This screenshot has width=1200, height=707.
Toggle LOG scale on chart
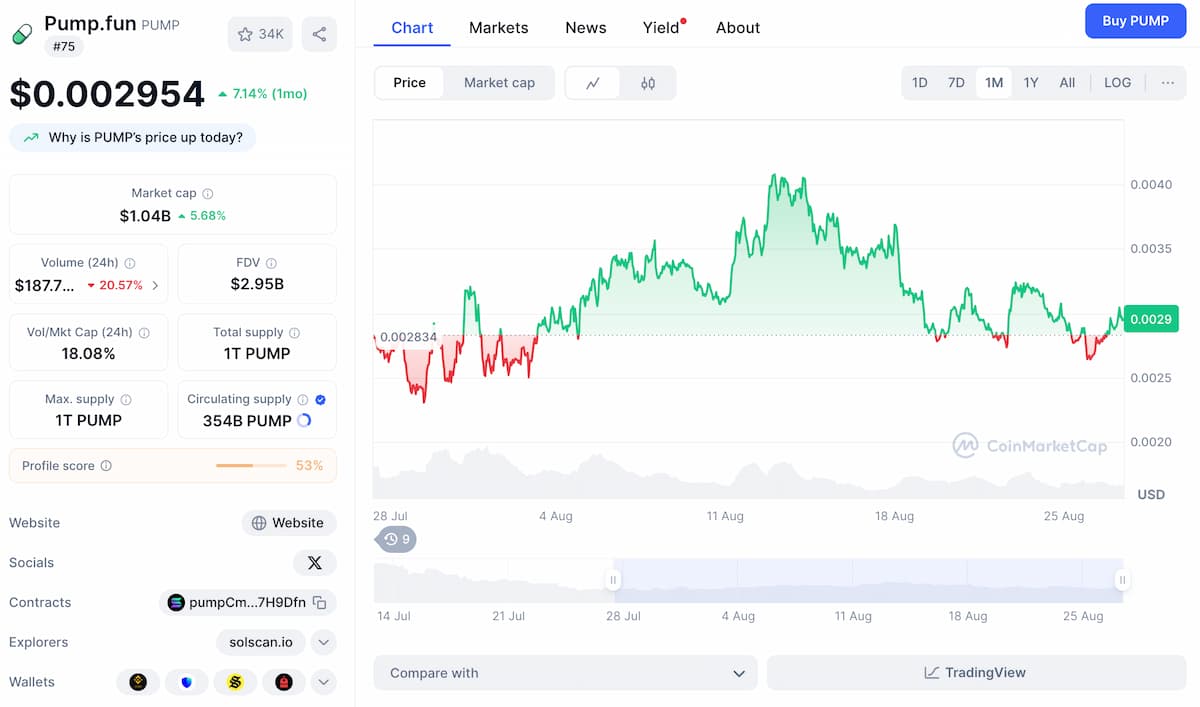pos(1117,83)
